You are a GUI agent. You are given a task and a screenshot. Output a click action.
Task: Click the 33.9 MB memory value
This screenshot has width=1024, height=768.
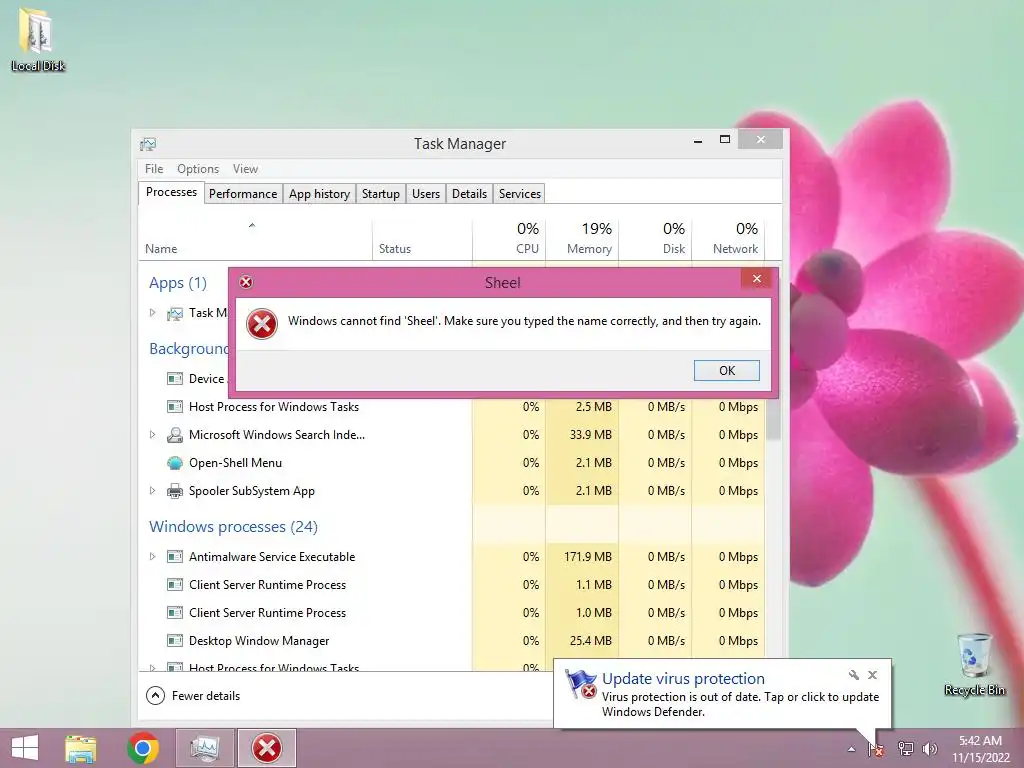click(x=590, y=434)
